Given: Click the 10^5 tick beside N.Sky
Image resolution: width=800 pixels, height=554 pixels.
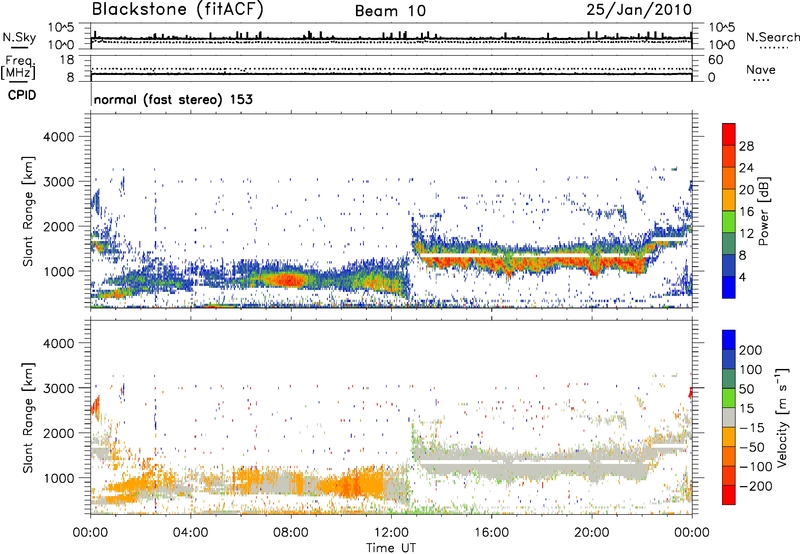Looking at the screenshot, I should point(61,28).
